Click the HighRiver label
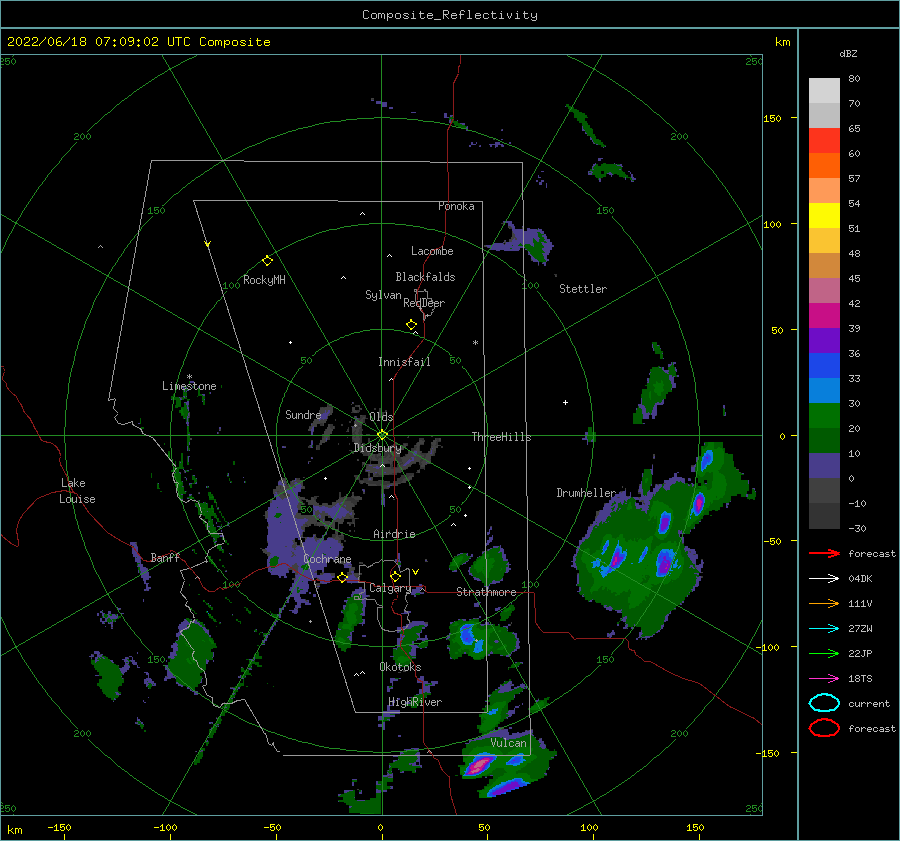The image size is (900, 841). pyautogui.click(x=415, y=702)
